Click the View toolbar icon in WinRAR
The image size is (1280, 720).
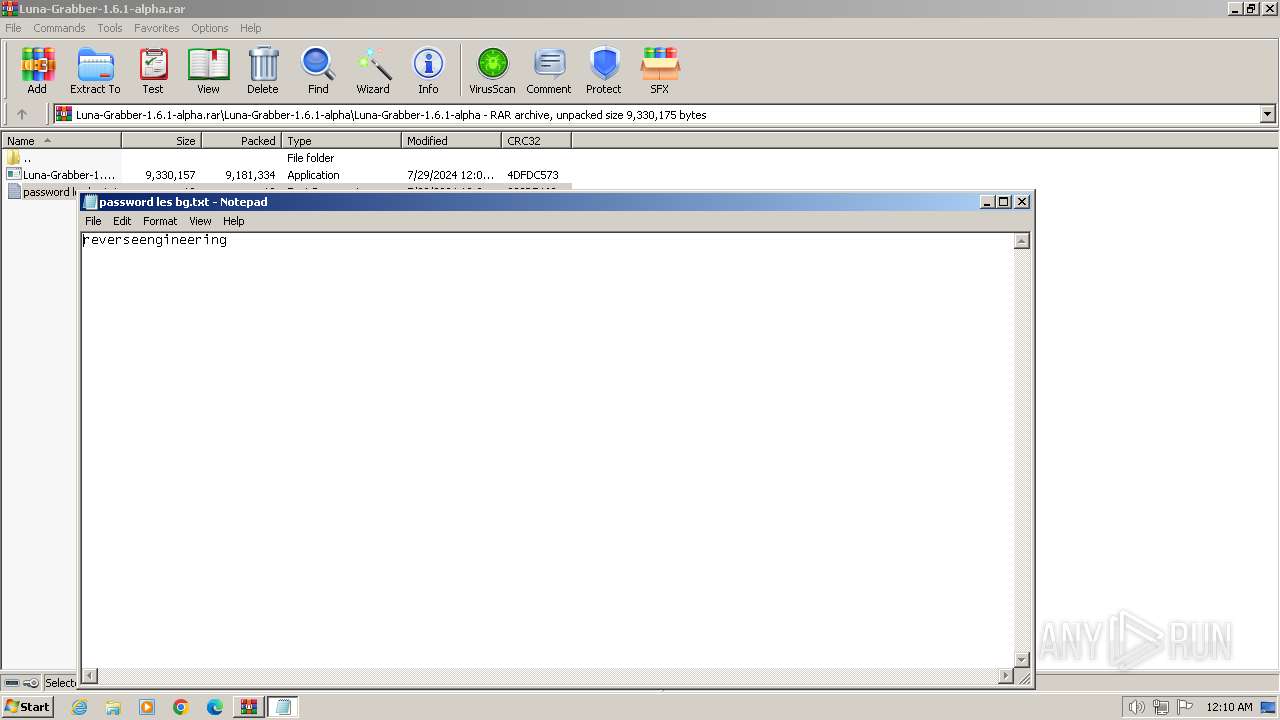coord(208,71)
